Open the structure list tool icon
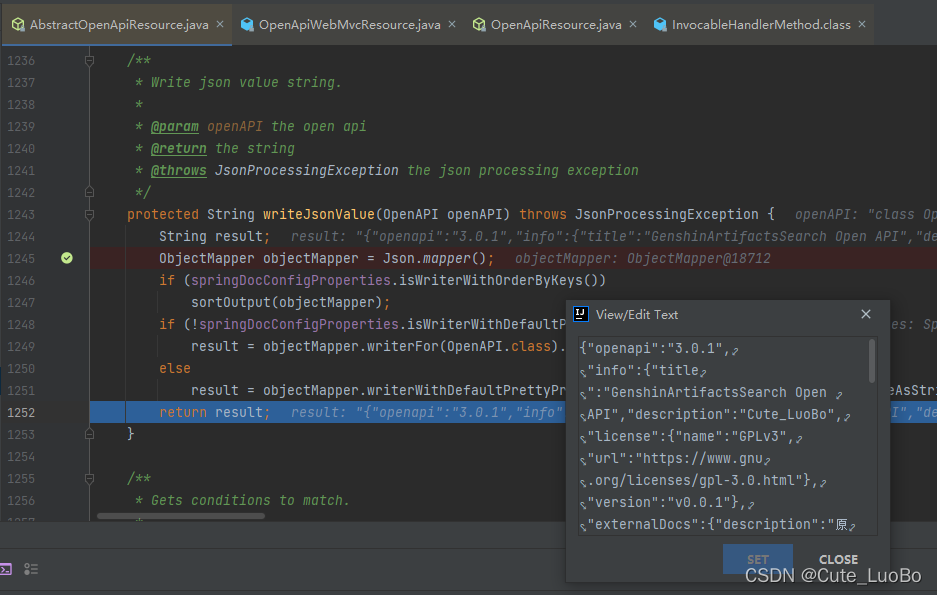Viewport: 937px width, 595px height. (x=31, y=569)
